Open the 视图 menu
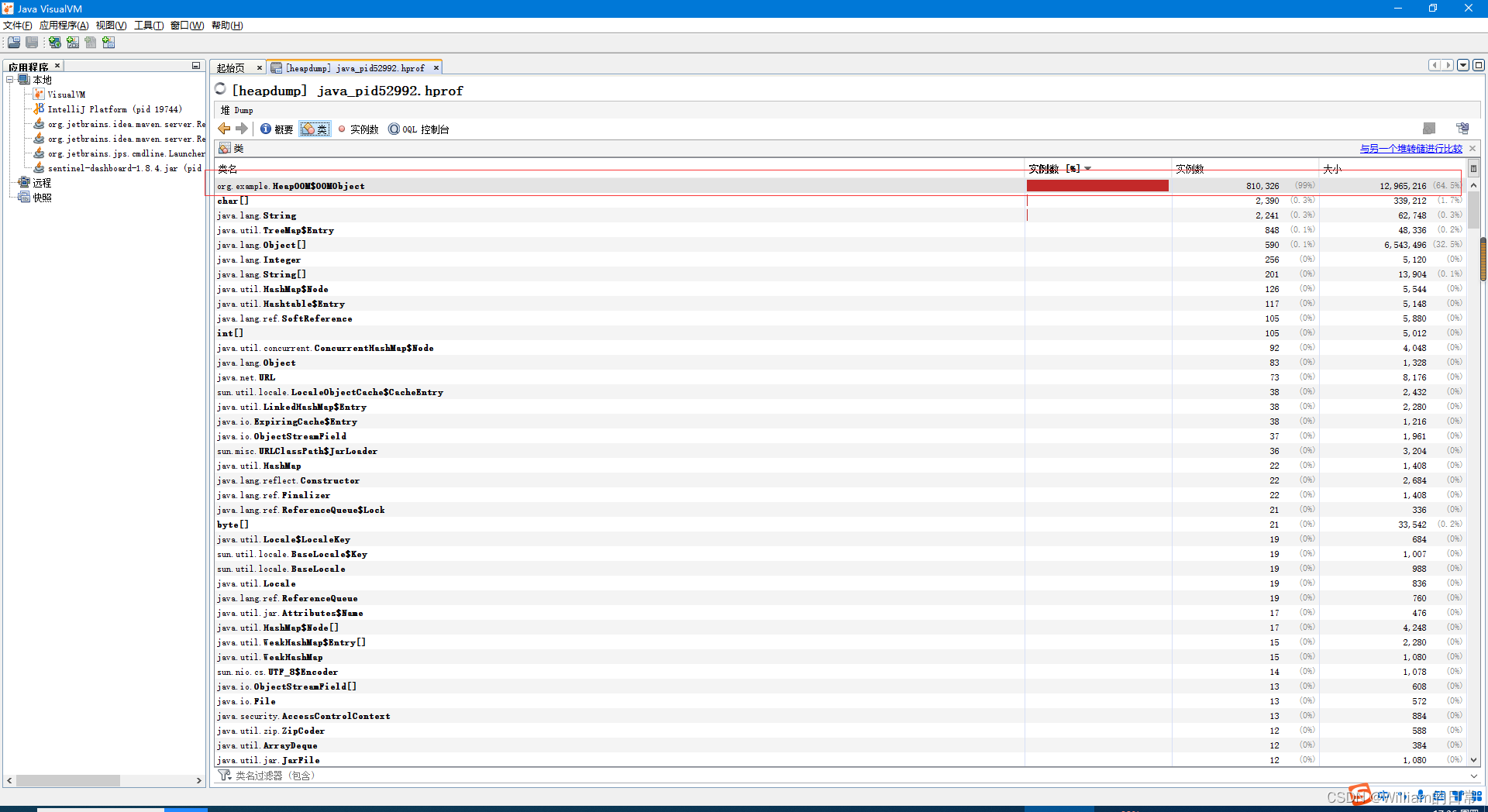Viewport: 1488px width, 812px height. click(x=111, y=26)
